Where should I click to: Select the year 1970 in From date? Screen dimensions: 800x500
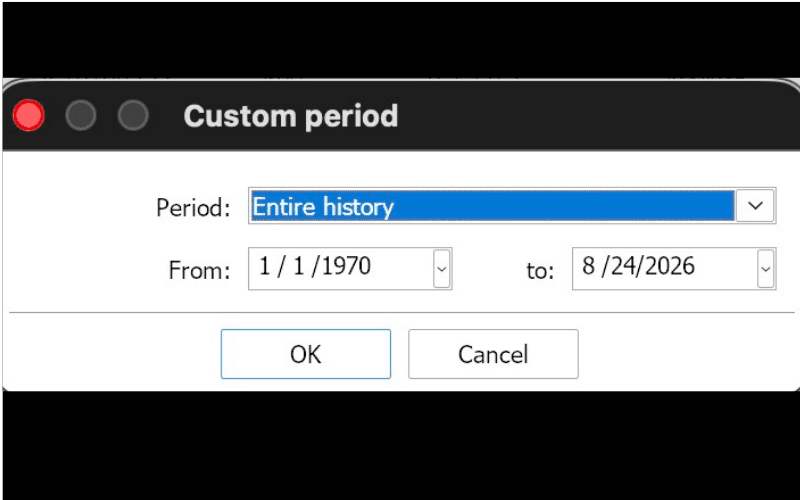tap(343, 266)
